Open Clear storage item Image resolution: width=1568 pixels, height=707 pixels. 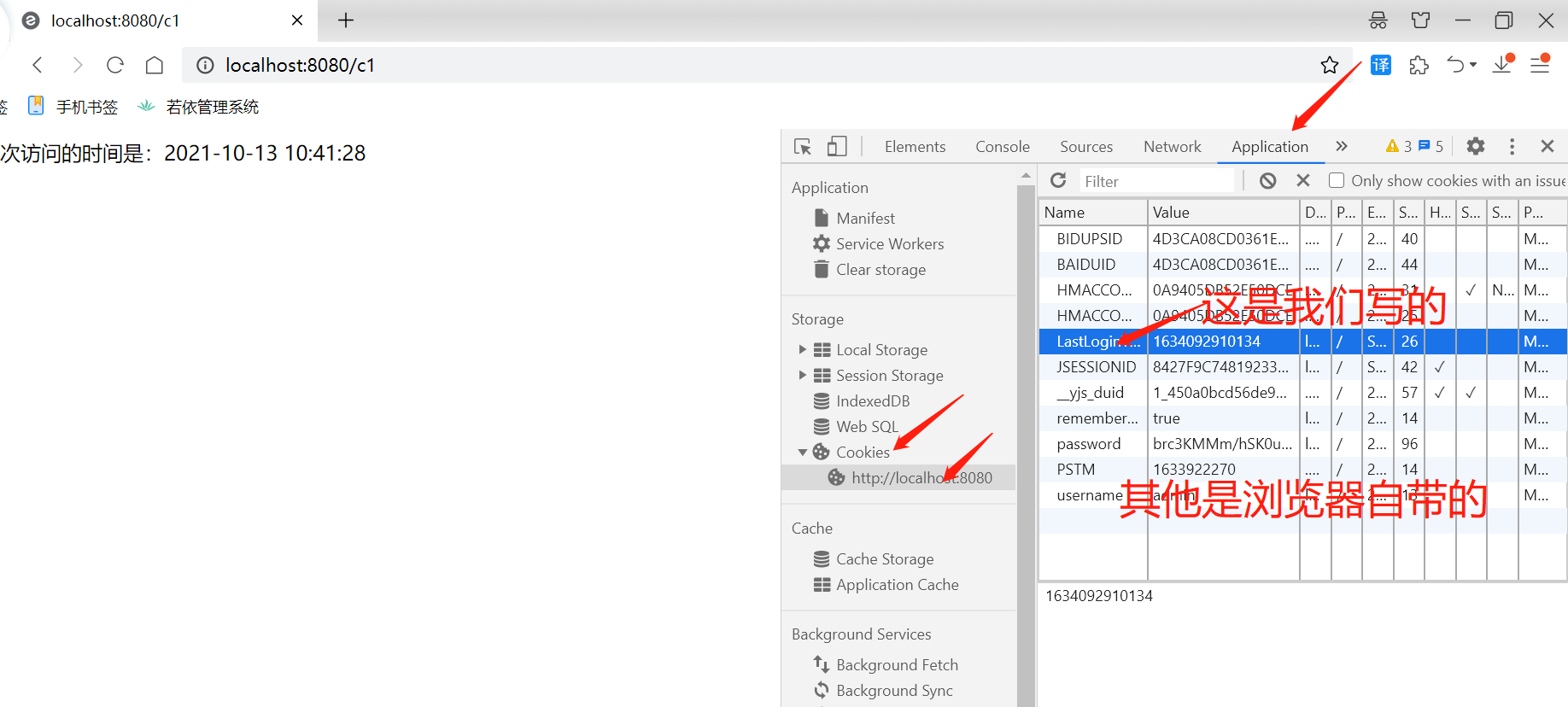(869, 270)
